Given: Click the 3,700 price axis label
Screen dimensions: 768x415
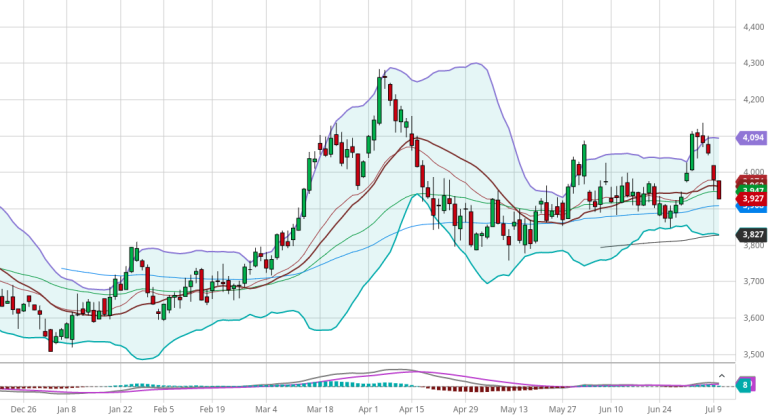Looking at the screenshot, I should tap(750, 282).
